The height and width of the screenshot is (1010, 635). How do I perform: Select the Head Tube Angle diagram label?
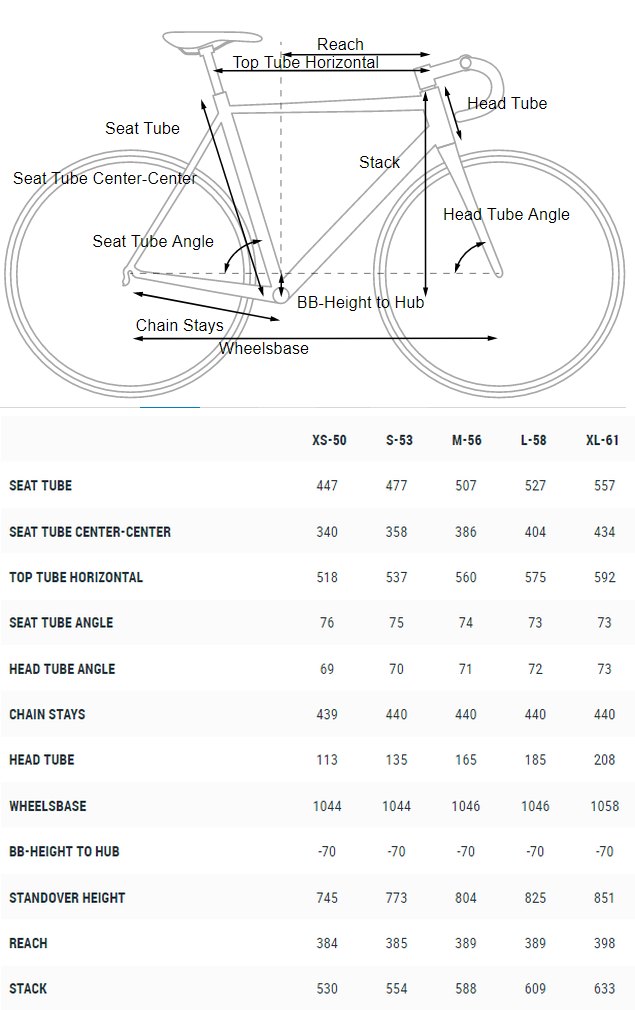506,214
